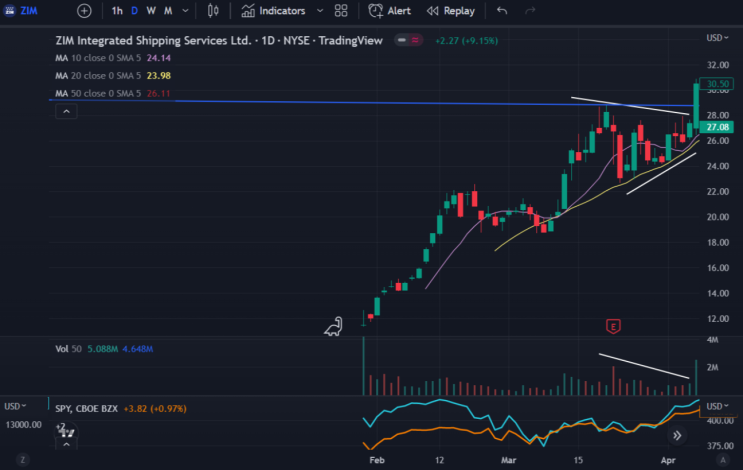The image size is (743, 470).
Task: Click the 27.08 current price label
Action: tap(716, 127)
